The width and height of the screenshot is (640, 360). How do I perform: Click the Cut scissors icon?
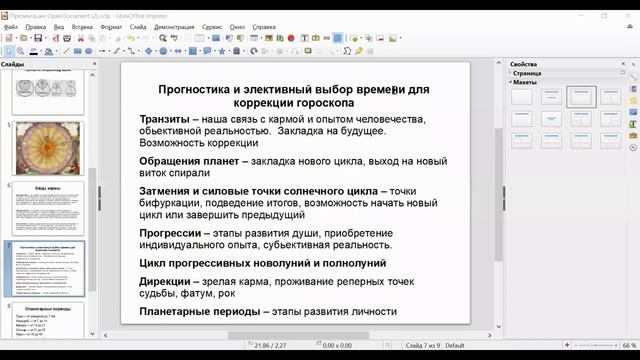(x=81, y=38)
